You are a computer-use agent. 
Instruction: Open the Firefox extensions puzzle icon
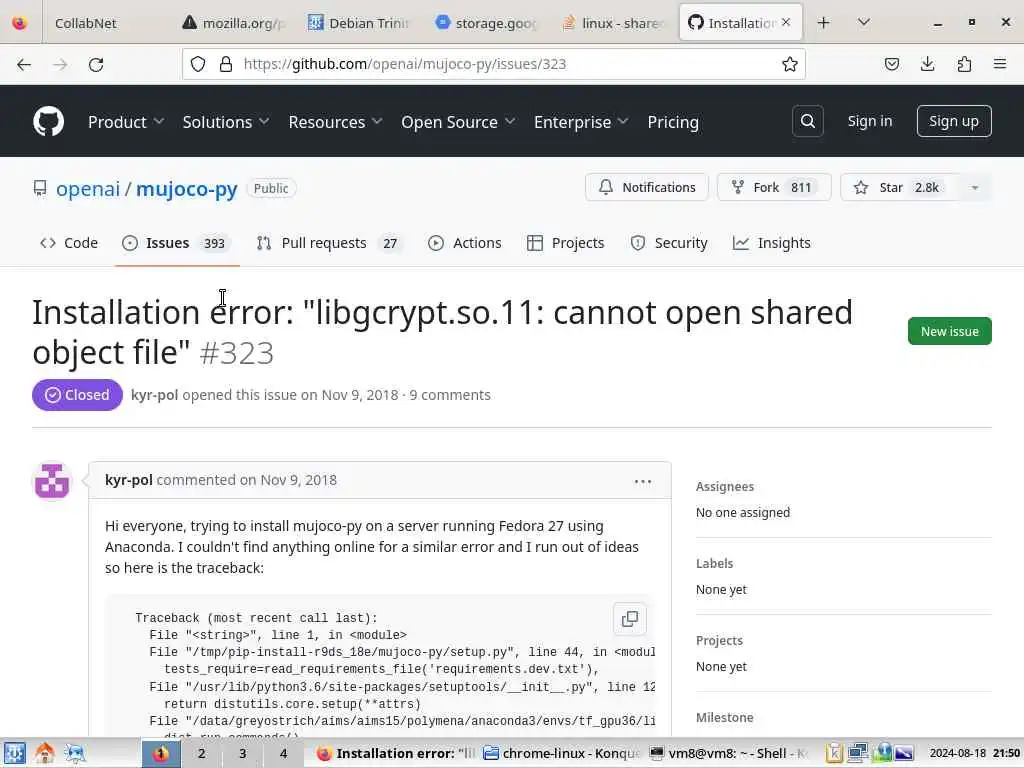point(964,64)
